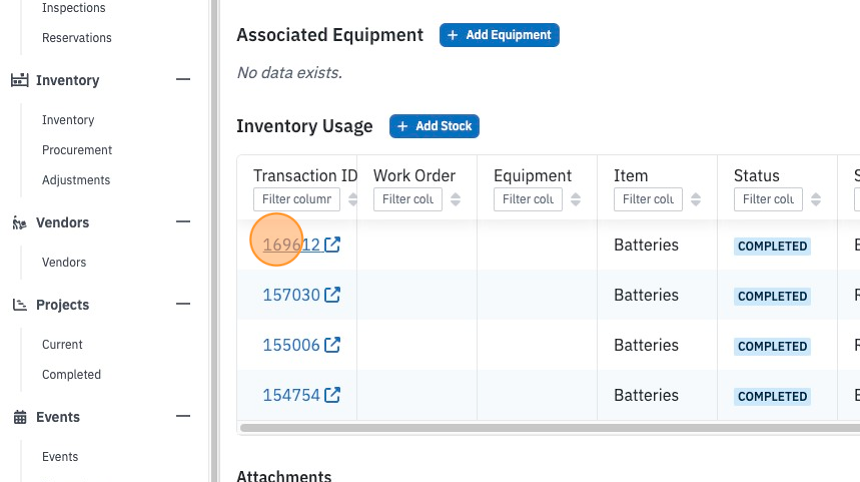Focus the Item filter field
The image size is (860, 482).
(x=648, y=200)
